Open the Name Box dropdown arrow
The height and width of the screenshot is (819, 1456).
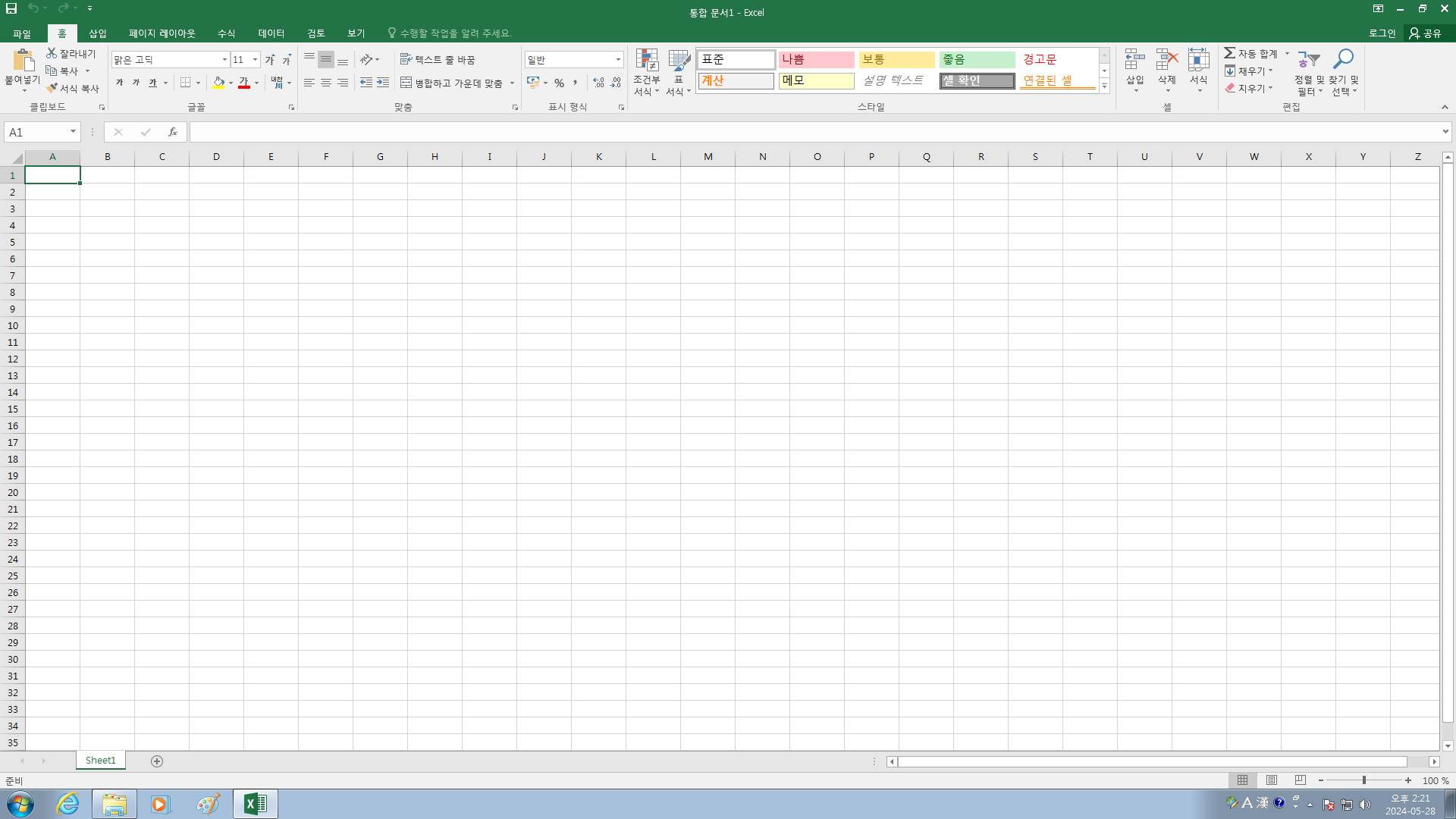click(73, 132)
